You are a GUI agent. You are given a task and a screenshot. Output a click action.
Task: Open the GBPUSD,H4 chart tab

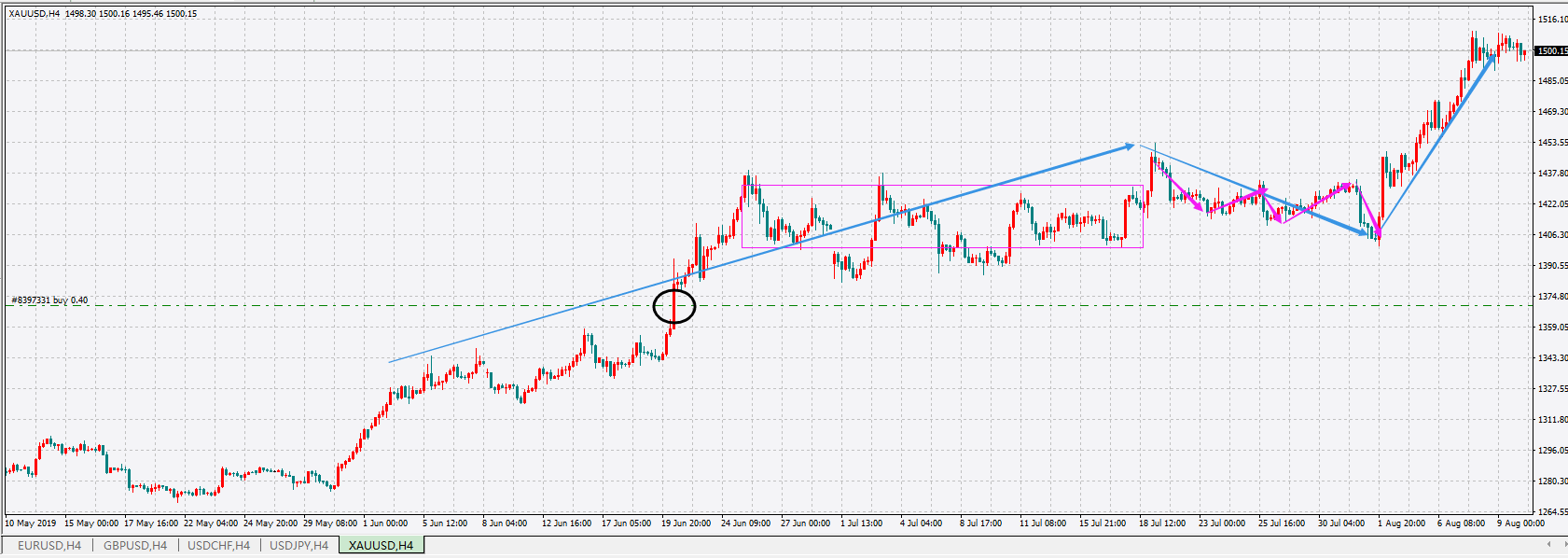[x=135, y=546]
